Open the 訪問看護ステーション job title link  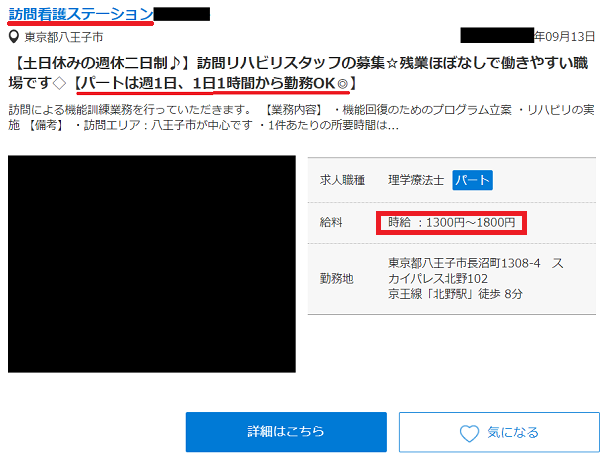(81, 14)
